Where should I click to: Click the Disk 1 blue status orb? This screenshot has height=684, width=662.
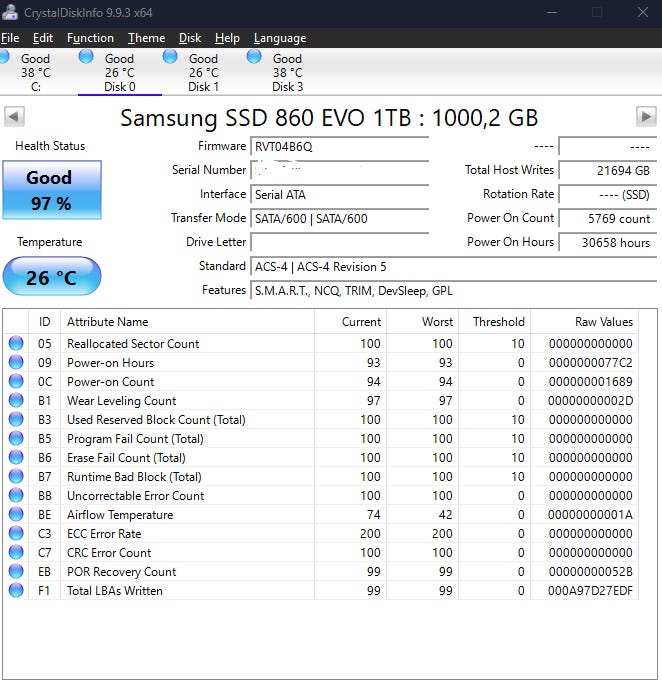170,57
